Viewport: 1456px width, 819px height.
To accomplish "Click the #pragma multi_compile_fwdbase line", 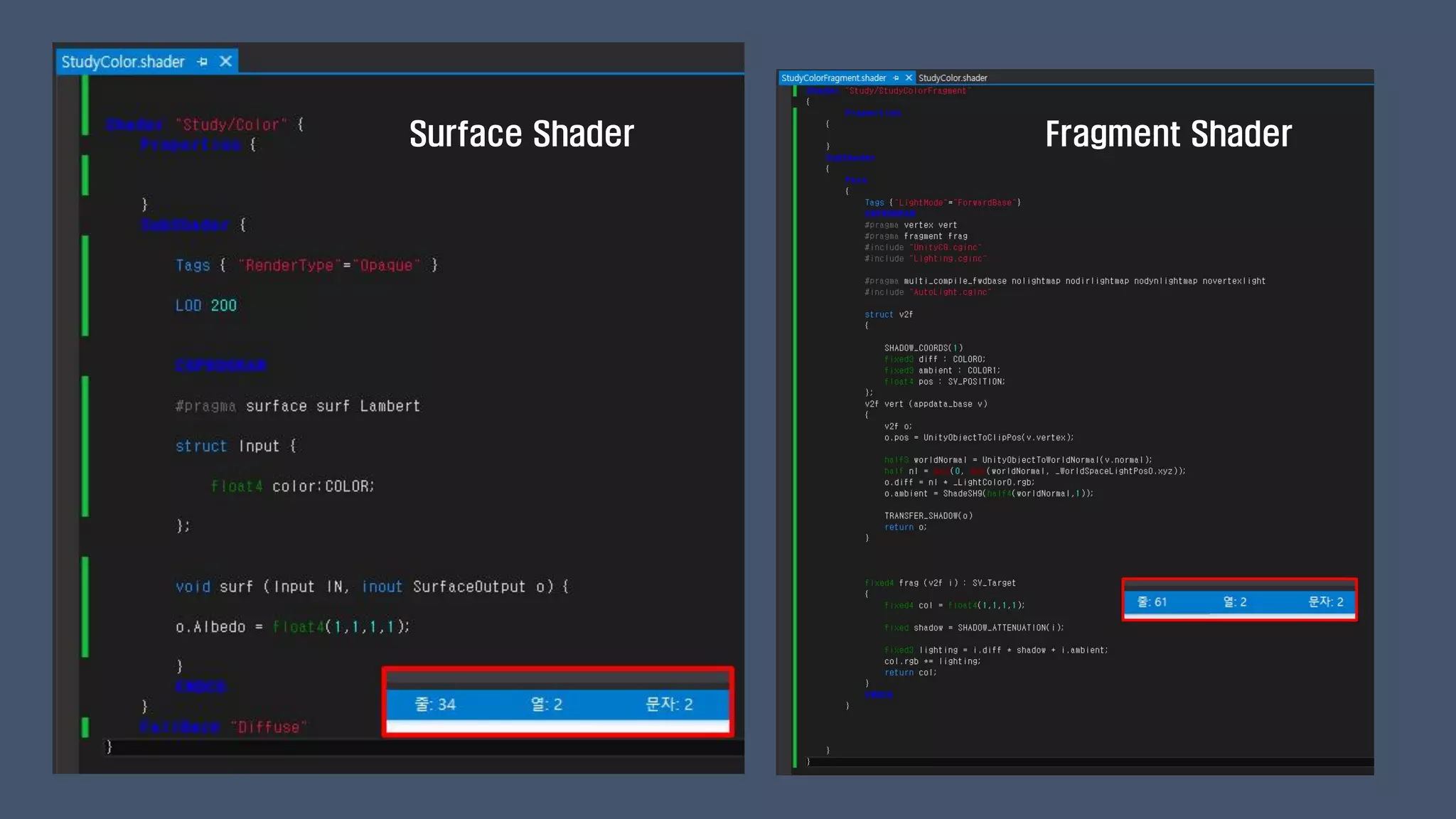I will click(x=1065, y=282).
